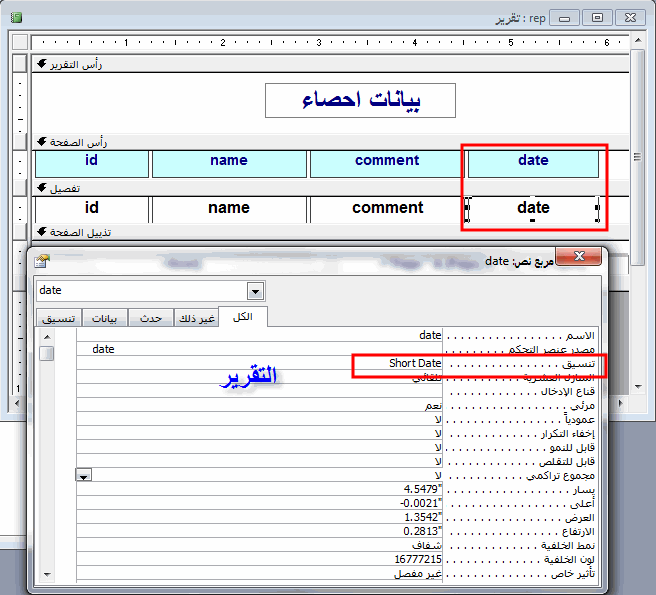Click the properties sheet icon beside title
The height and width of the screenshot is (595, 656).
42,261
